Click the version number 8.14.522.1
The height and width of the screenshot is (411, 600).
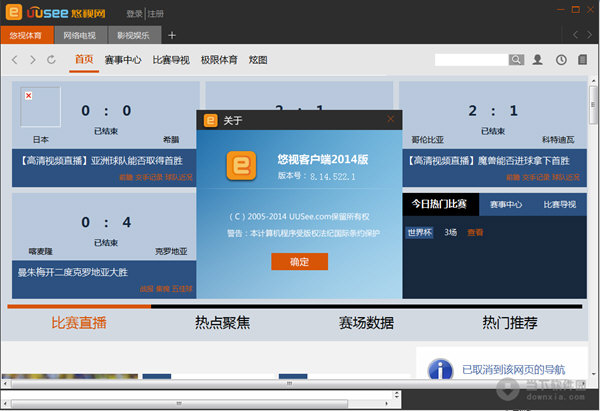point(333,177)
